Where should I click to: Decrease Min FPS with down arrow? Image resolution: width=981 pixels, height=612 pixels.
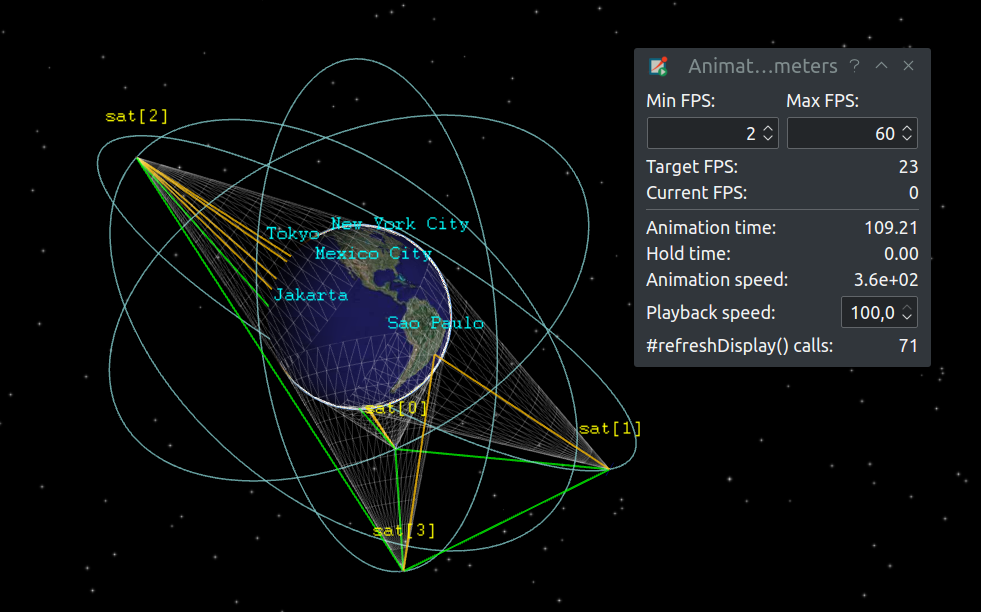tap(768, 138)
